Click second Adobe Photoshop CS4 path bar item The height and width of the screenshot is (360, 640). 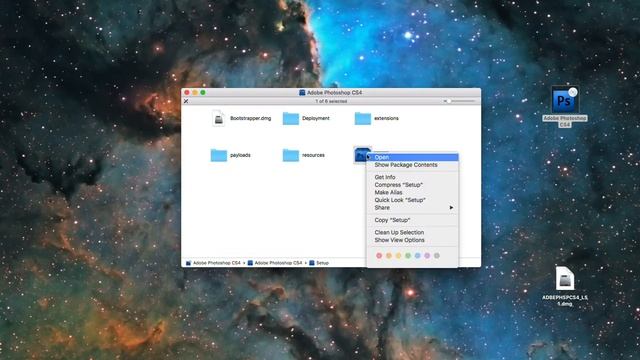point(275,263)
